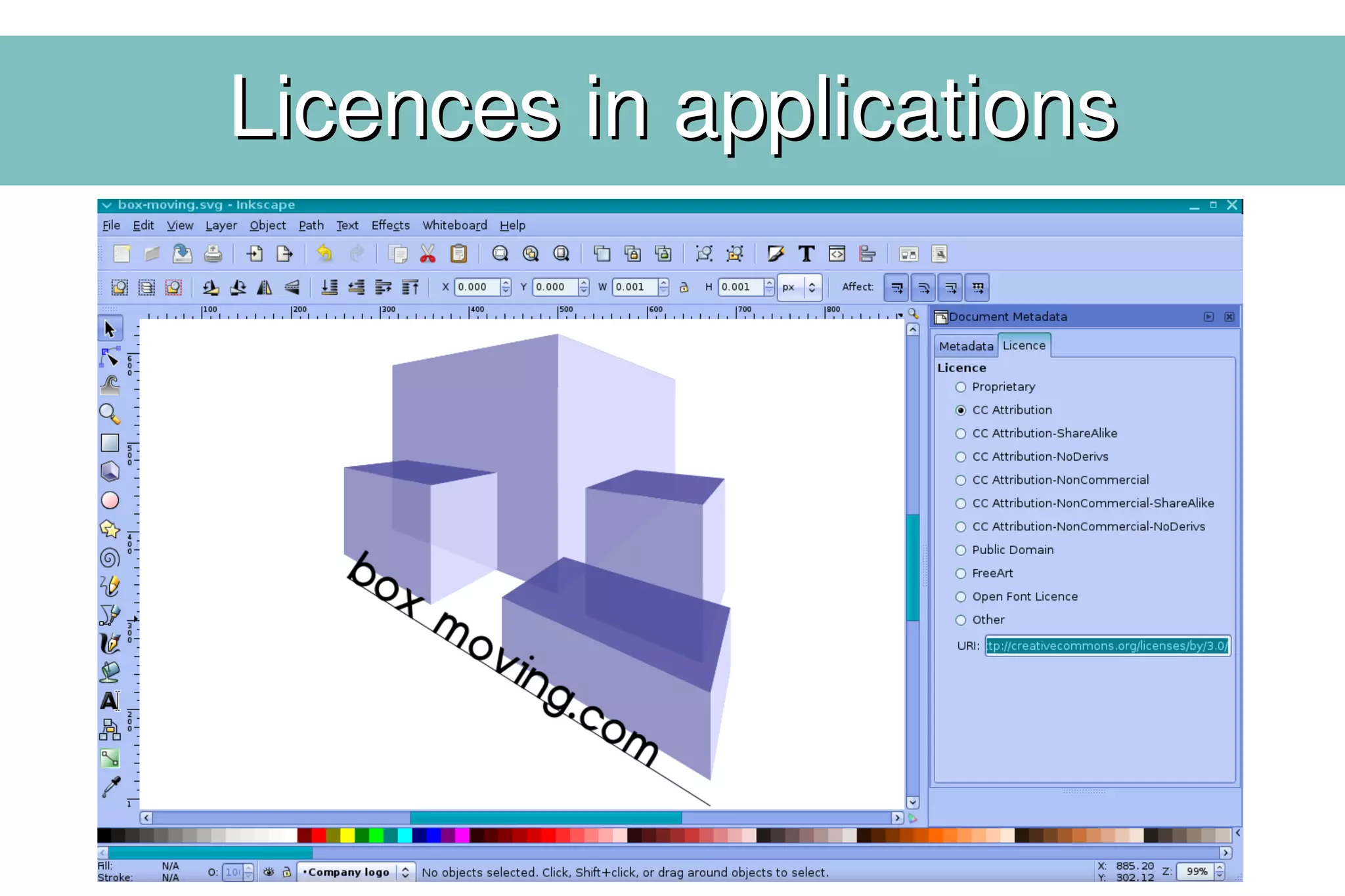Click the Undo arrow icon
This screenshot has height=896, width=1345.
[324, 254]
